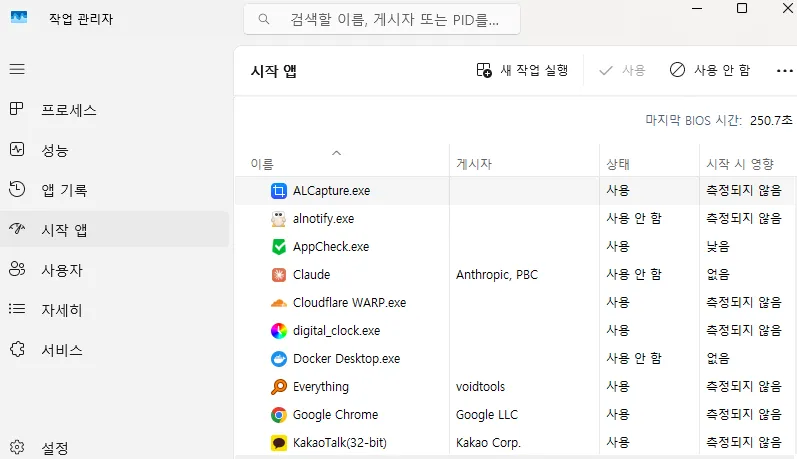The width and height of the screenshot is (797, 459).
Task: Switch to the 성능 tab
Action: pos(114,149)
